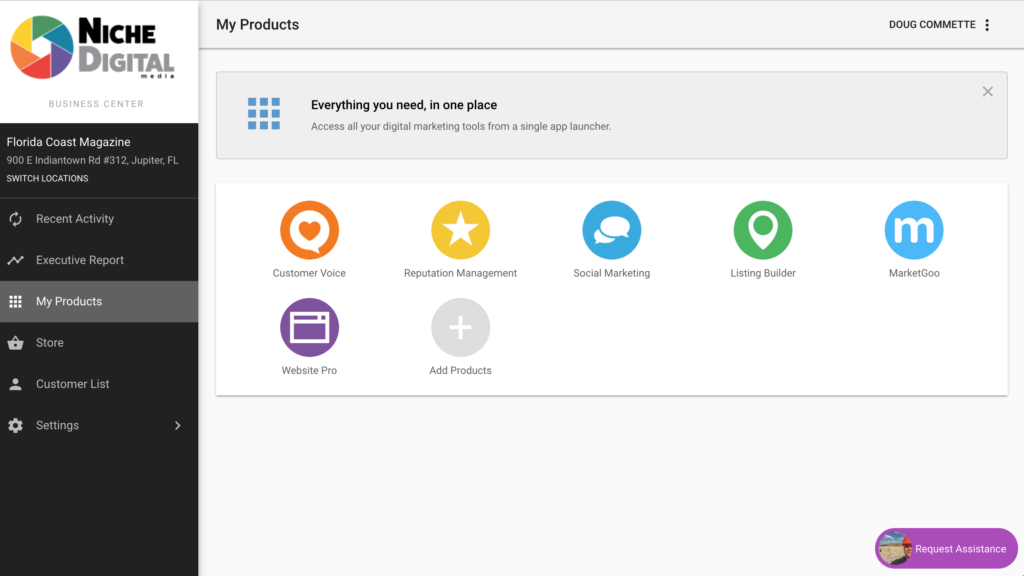Navigate to Customer List in sidebar
Screen dimensions: 1024x576
click(x=99, y=384)
